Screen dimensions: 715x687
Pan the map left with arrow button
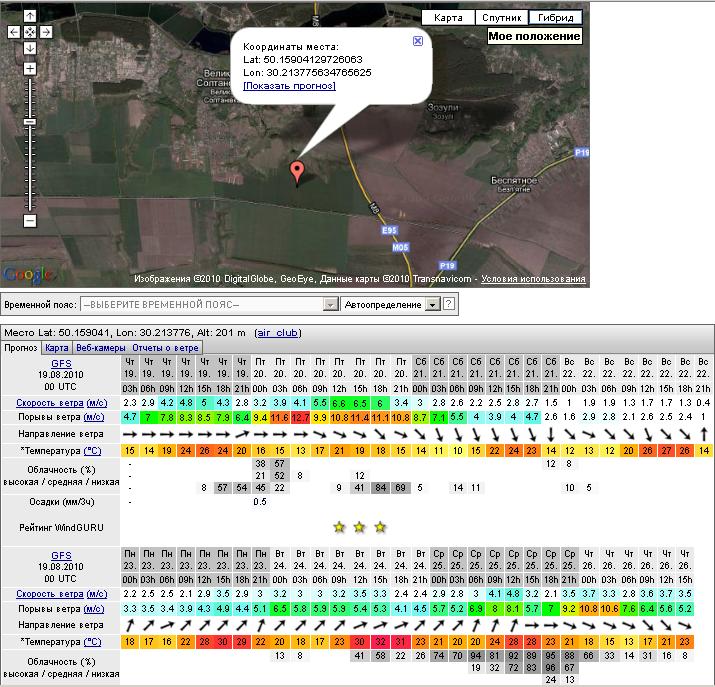pyautogui.click(x=14, y=32)
